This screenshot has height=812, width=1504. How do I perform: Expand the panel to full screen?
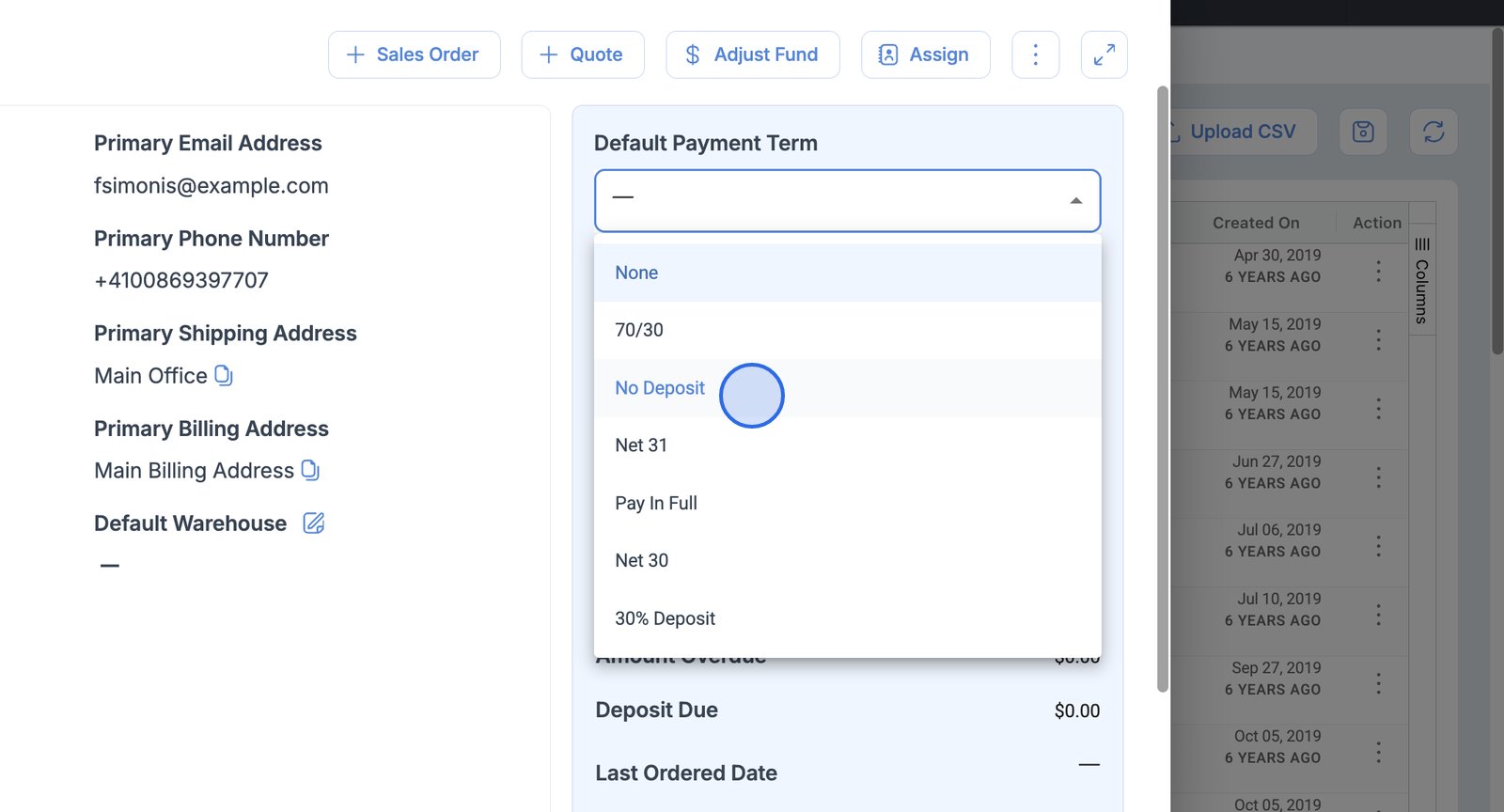(1104, 55)
